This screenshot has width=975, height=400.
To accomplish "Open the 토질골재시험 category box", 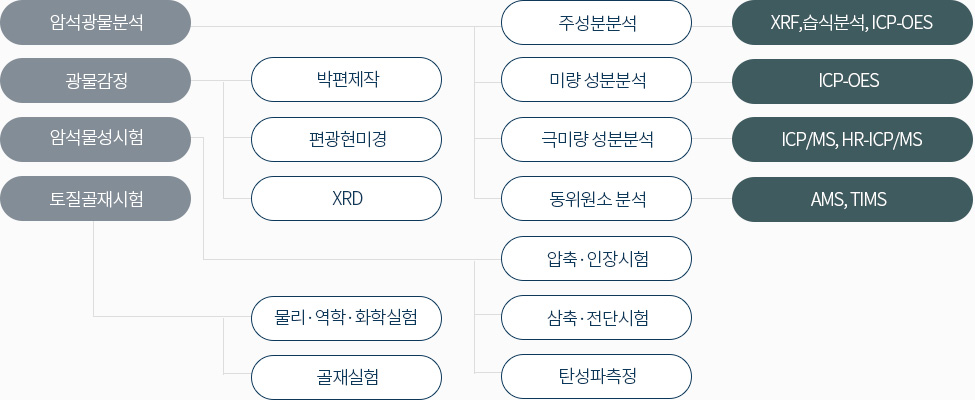I will (x=95, y=198).
